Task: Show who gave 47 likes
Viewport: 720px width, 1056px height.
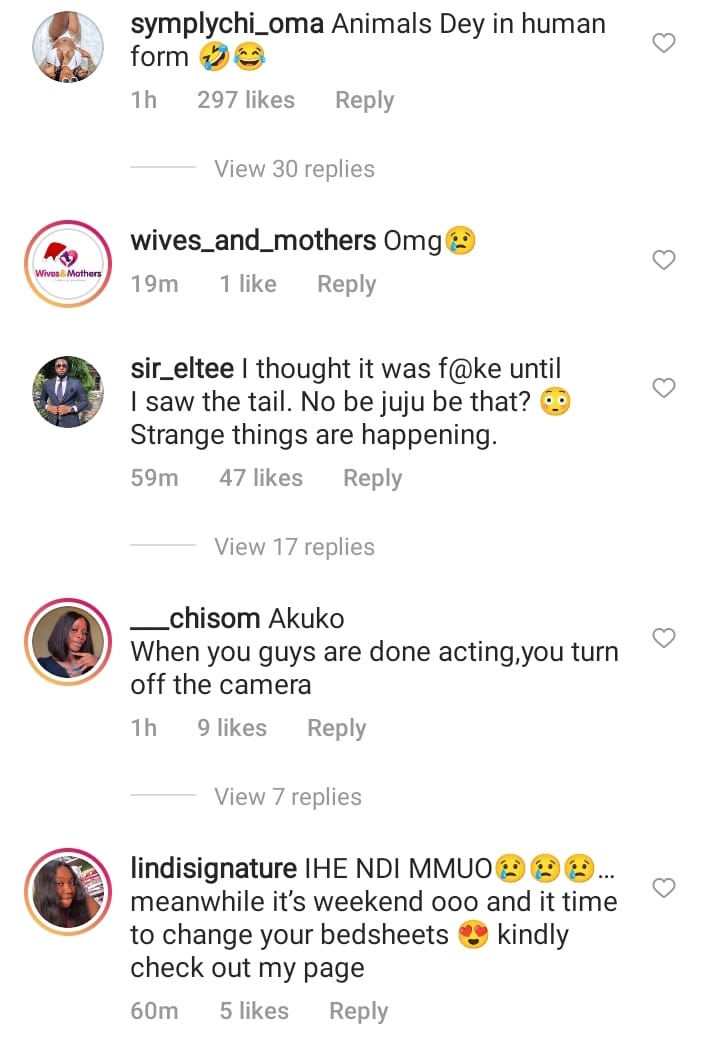Action: (x=261, y=478)
